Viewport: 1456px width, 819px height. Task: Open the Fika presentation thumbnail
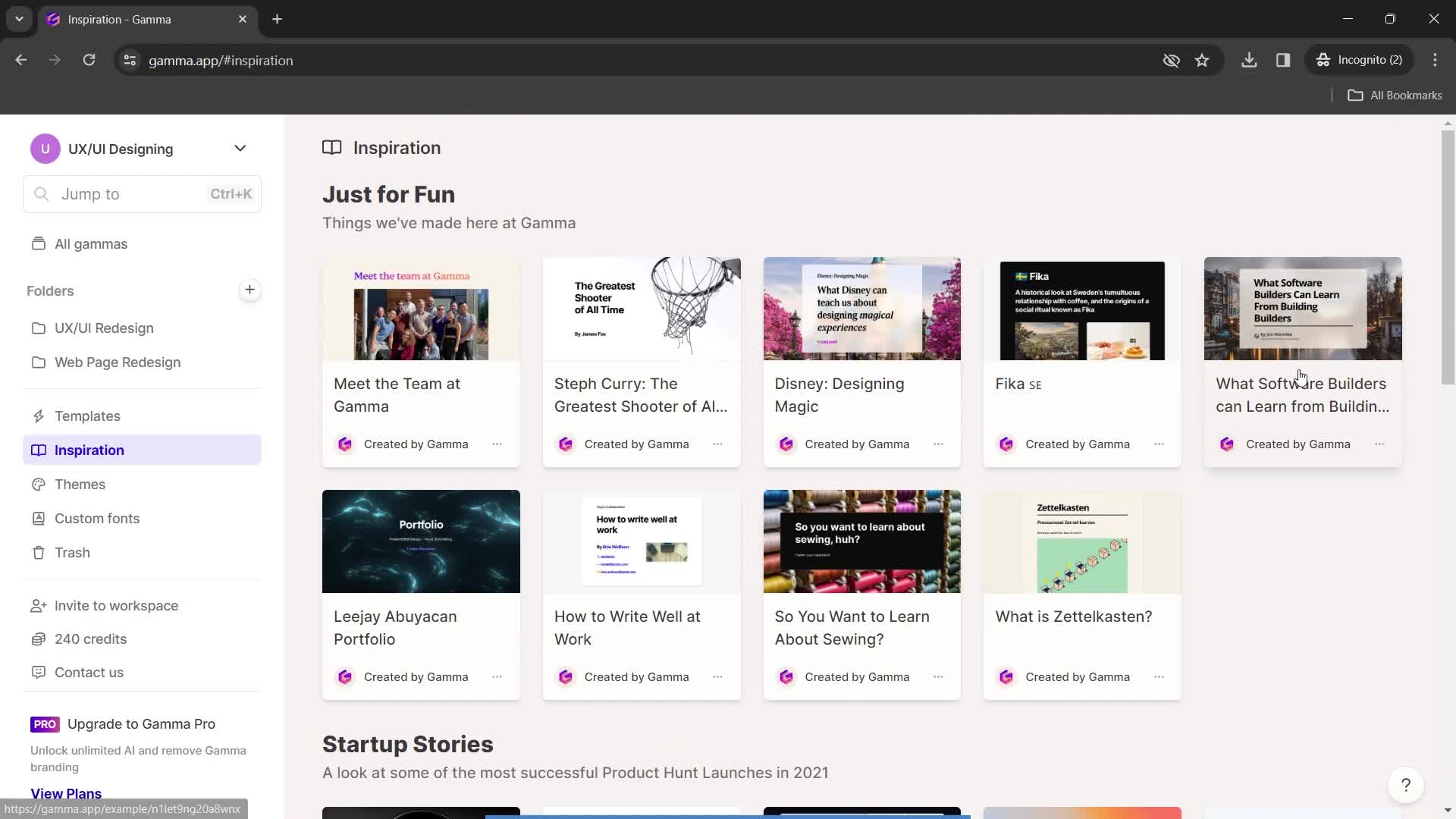(1082, 309)
